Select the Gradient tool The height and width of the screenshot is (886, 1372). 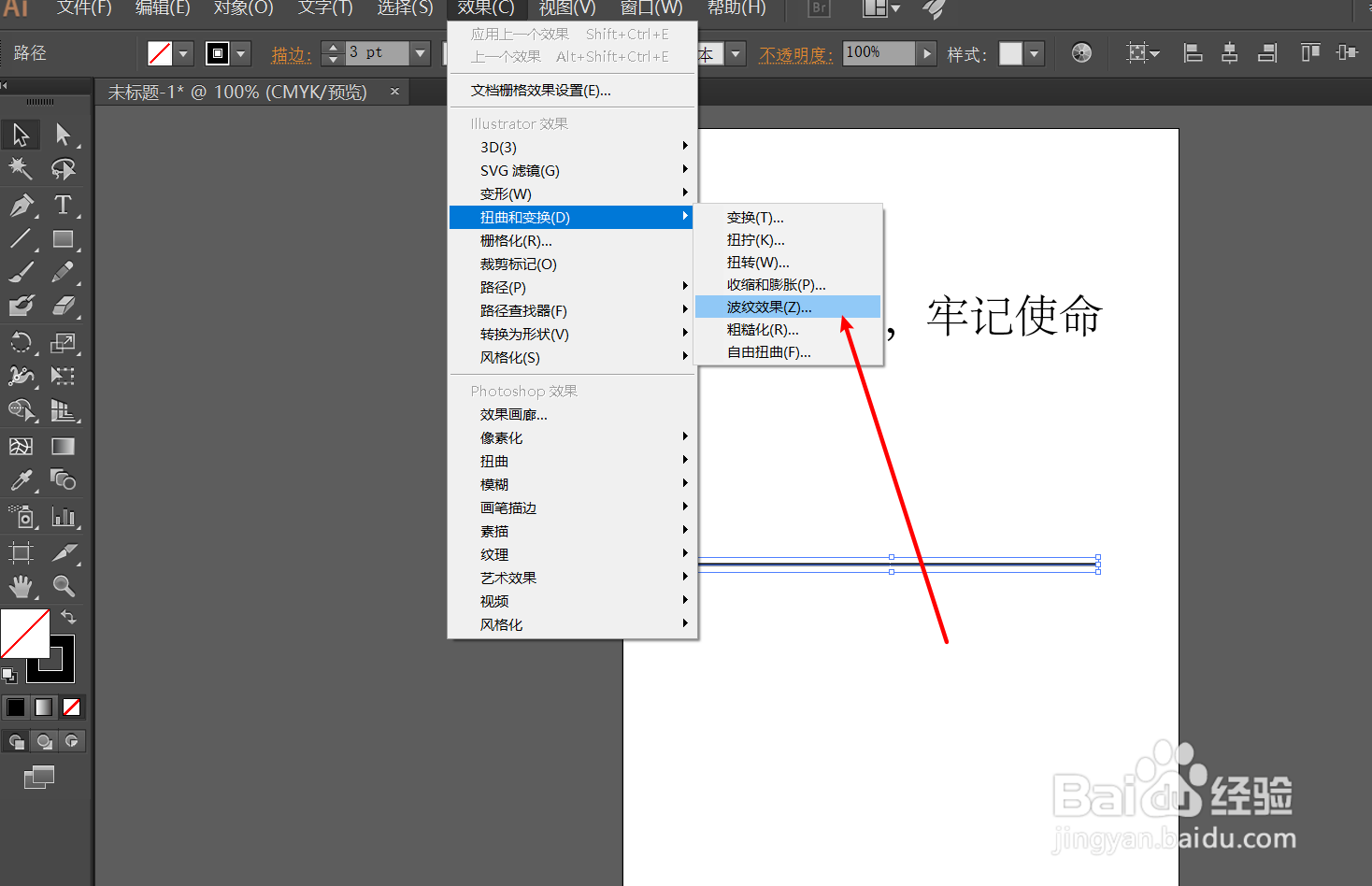pyautogui.click(x=63, y=446)
